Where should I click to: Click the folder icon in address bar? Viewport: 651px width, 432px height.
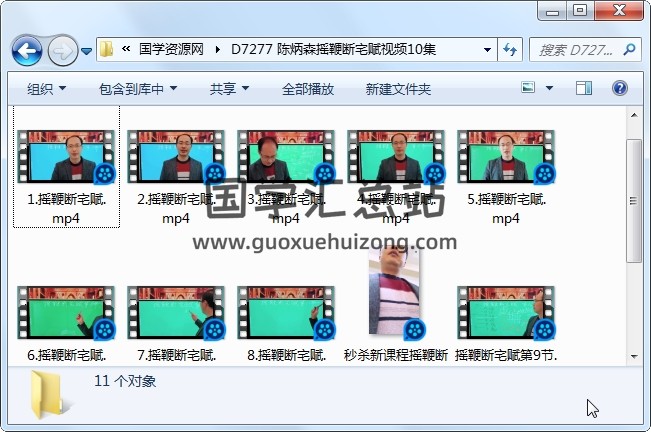point(107,49)
